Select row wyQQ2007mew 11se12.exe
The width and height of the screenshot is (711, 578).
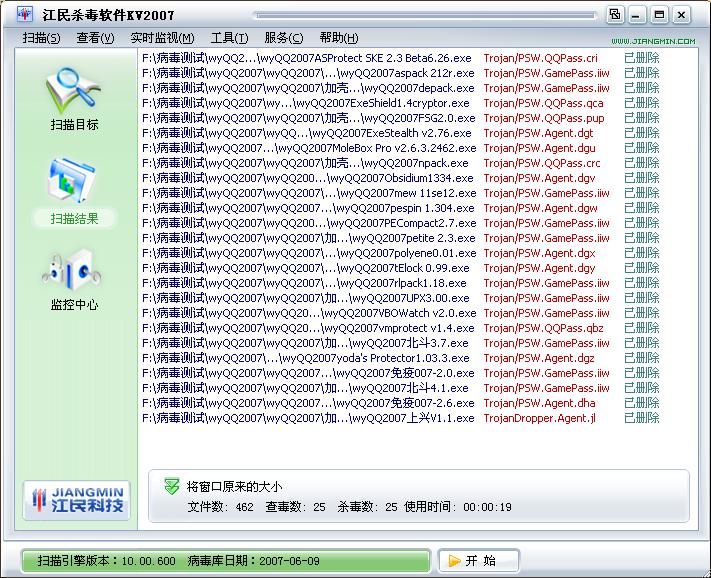(401, 193)
